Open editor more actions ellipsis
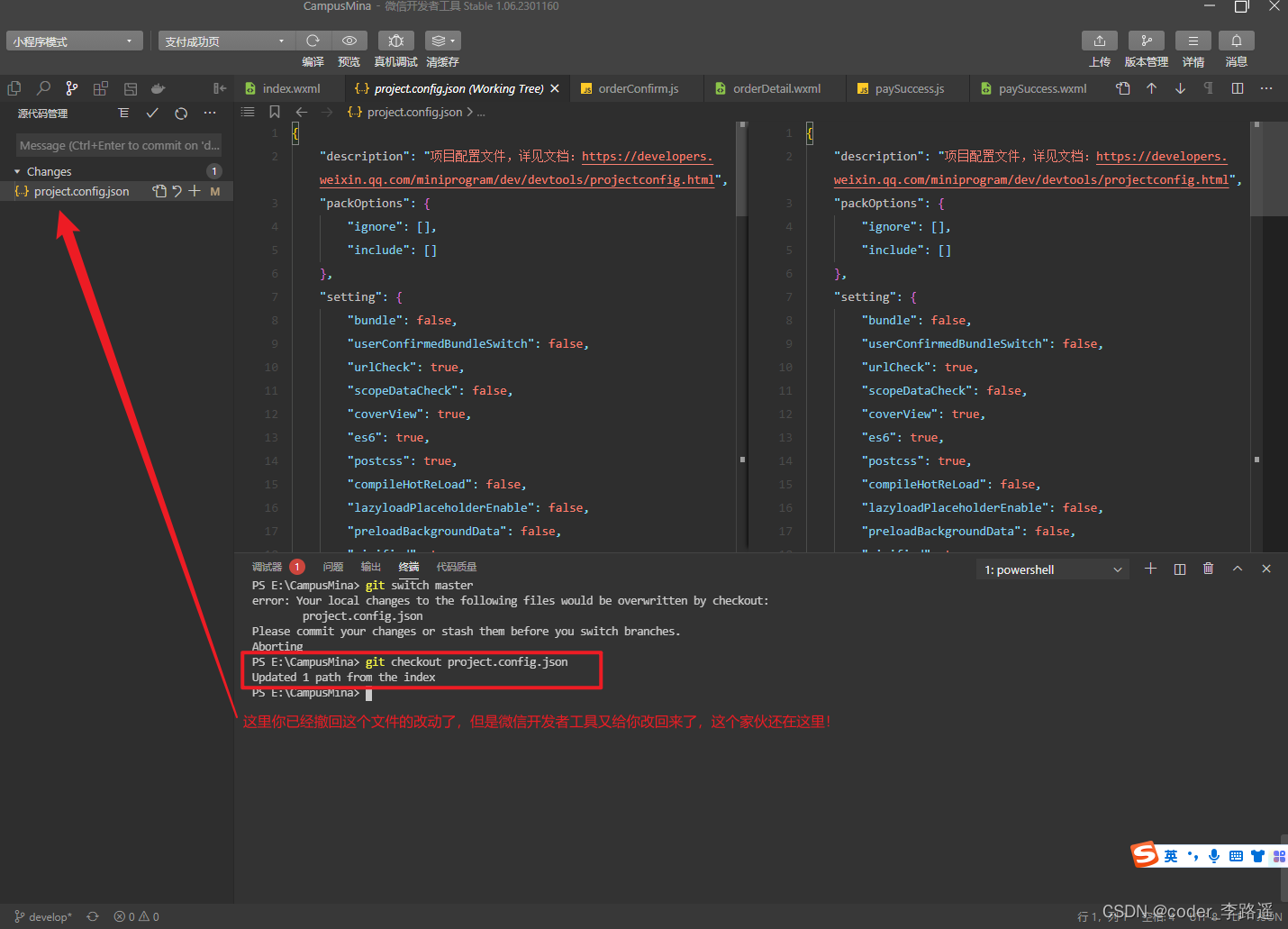1288x929 pixels. coord(1266,88)
